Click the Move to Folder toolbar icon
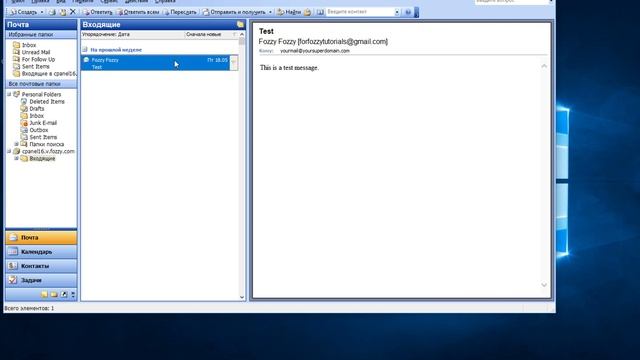This screenshot has width=640, height=360. point(62,12)
